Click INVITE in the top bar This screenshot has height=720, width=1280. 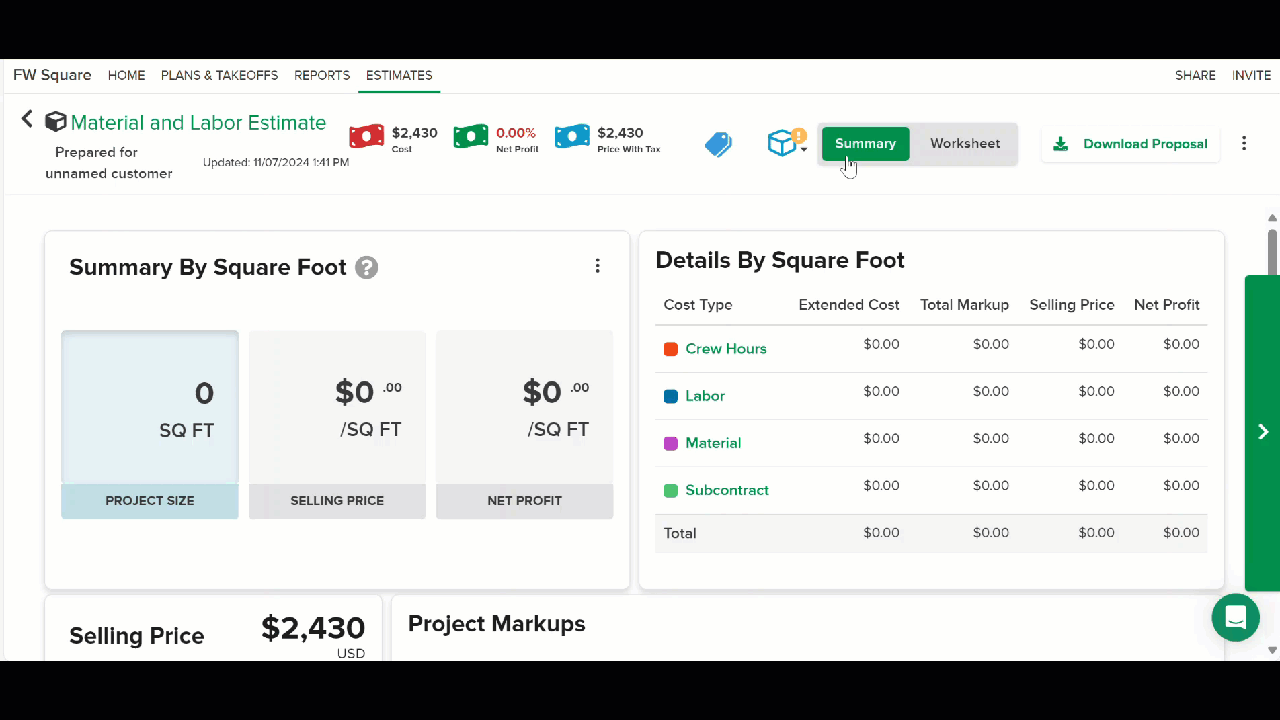pos(1252,75)
